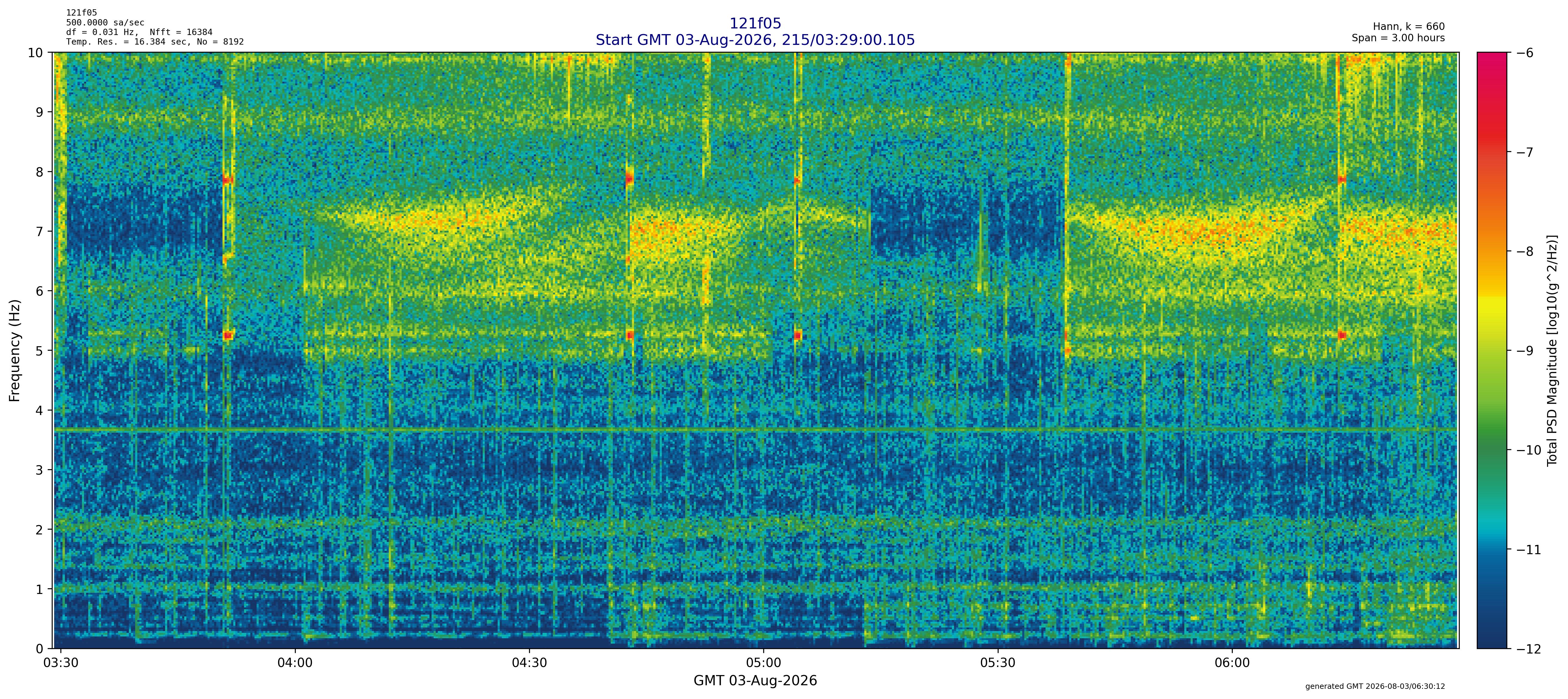The width and height of the screenshot is (1568, 699).
Task: Select the colorbar tick label "−9"
Action: coord(1524,351)
